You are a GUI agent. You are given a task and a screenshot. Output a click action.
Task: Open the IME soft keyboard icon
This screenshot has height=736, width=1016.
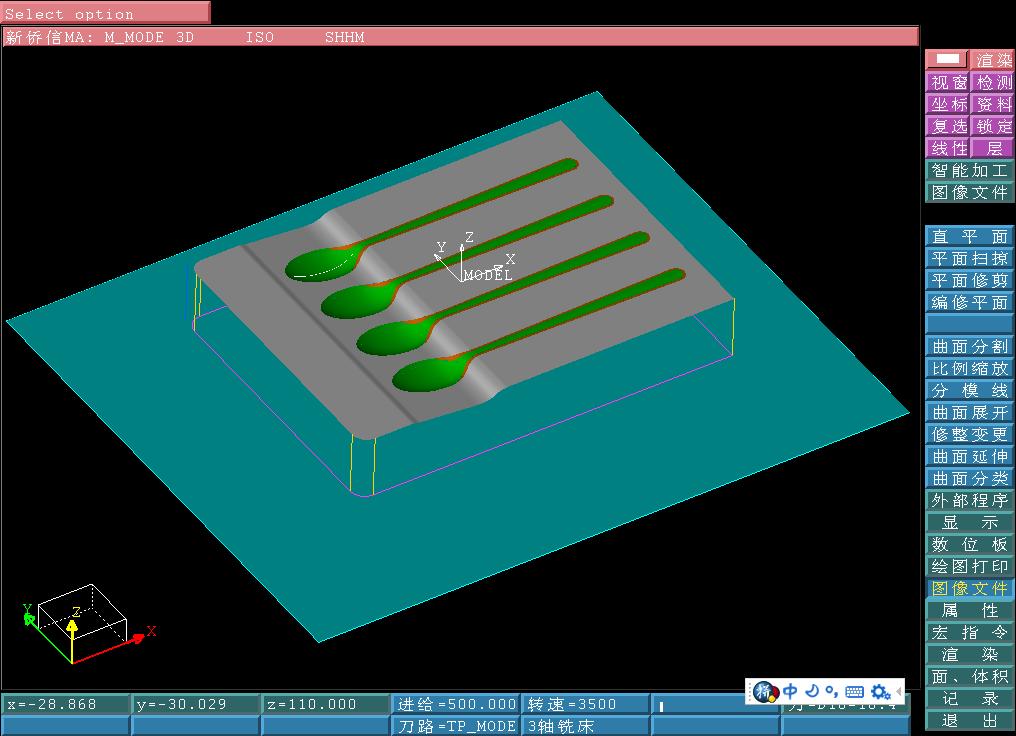[x=855, y=692]
